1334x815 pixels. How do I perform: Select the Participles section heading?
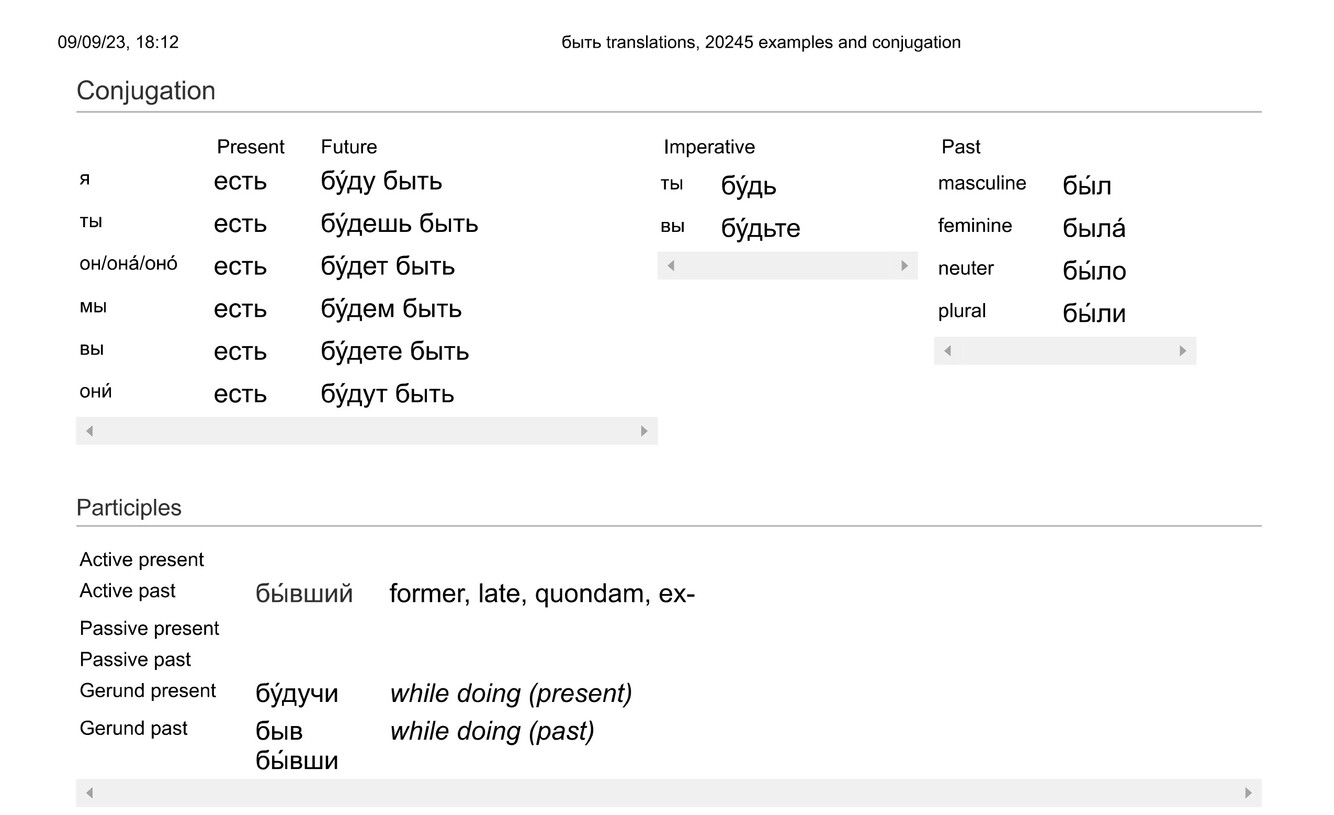point(129,508)
